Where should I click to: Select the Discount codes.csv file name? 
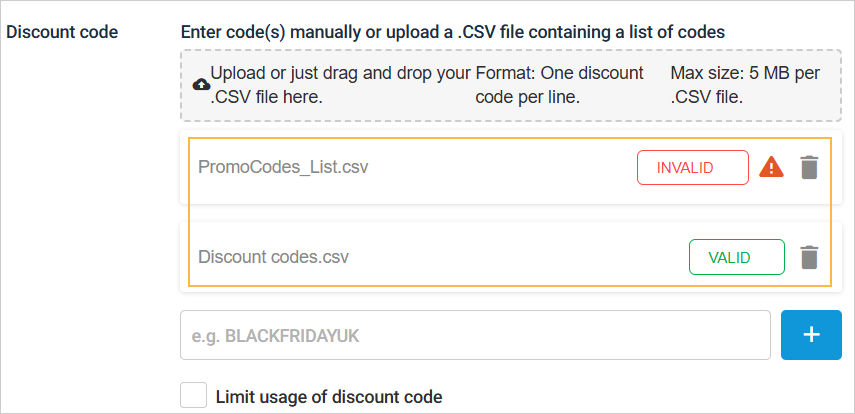[x=273, y=257]
